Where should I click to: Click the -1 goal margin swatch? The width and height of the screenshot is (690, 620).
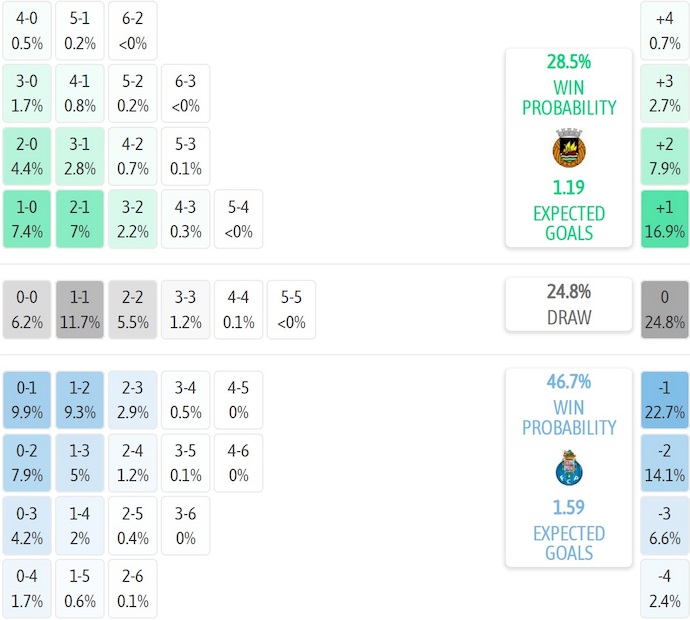click(x=665, y=400)
